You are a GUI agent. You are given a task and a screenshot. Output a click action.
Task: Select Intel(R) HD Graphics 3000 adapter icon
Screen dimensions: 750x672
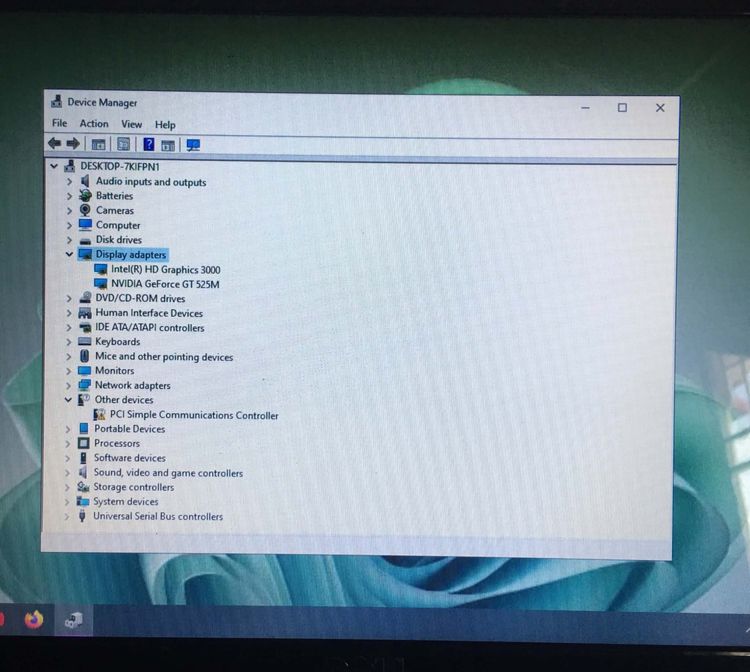pos(100,269)
